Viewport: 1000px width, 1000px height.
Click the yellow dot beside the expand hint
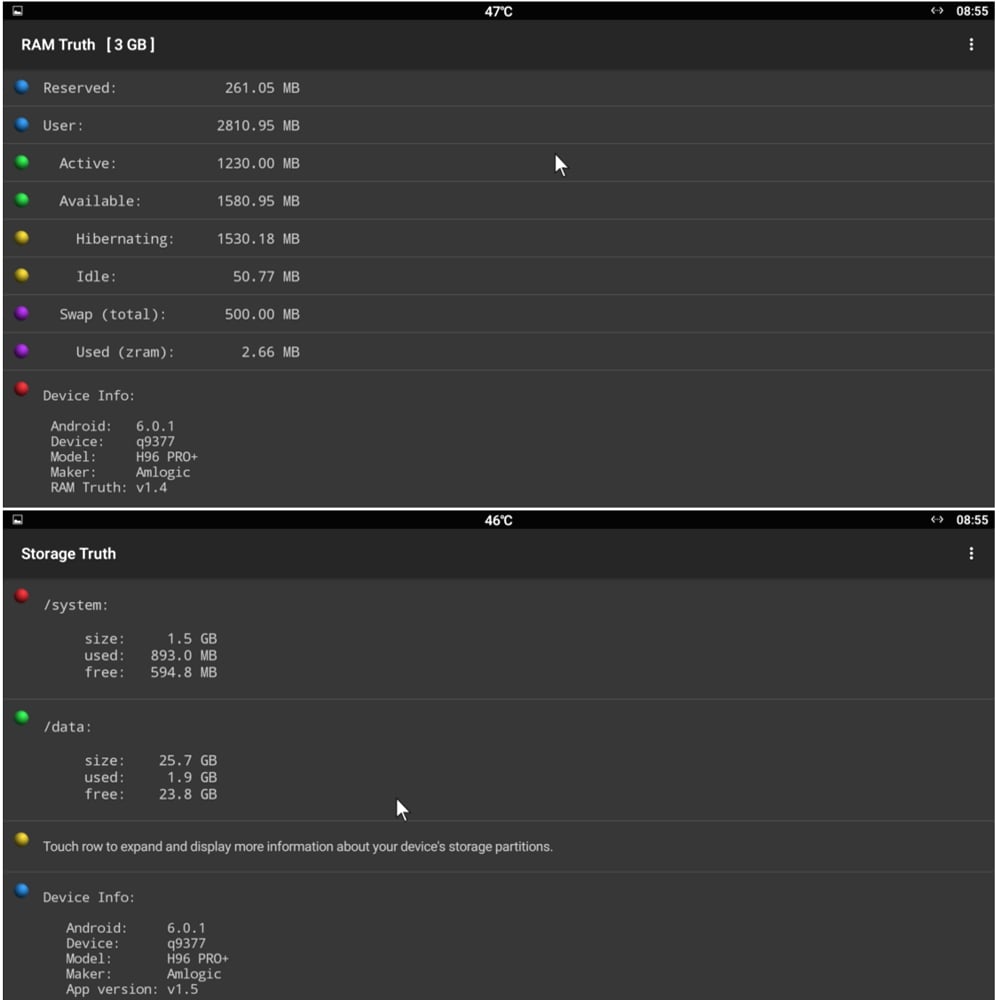pyautogui.click(x=20, y=840)
